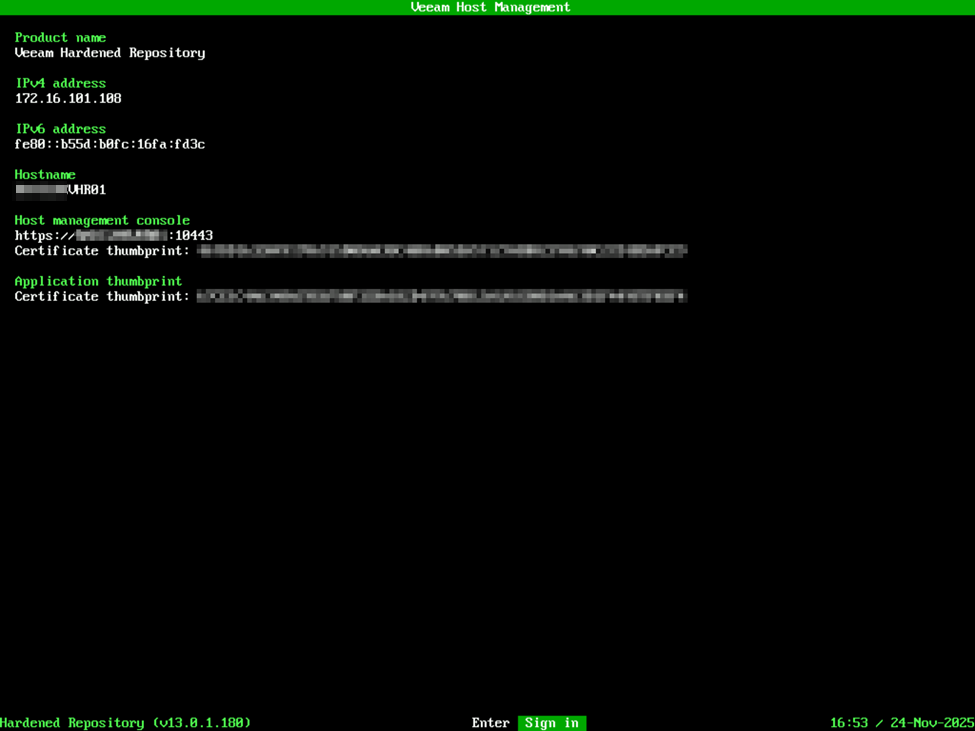Select the Application thumbprint heading
The width and height of the screenshot is (975, 731).
point(98,281)
